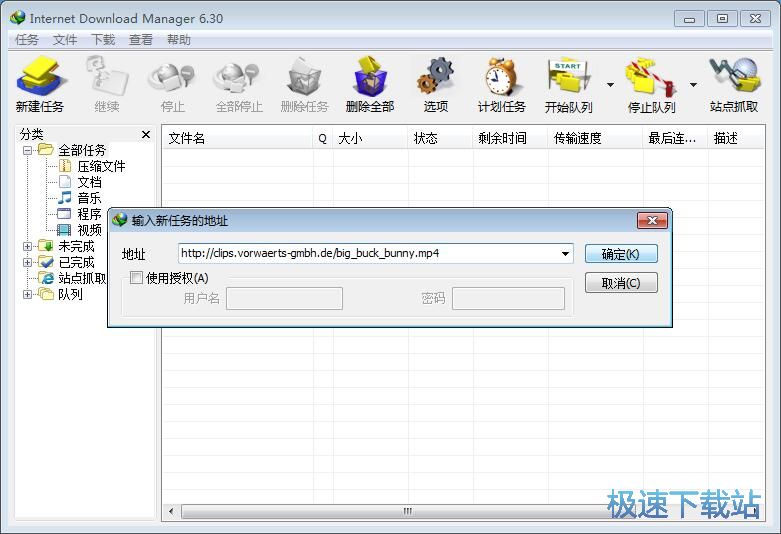The width and height of the screenshot is (781, 534).
Task: Click the Q column header
Action: click(323, 138)
